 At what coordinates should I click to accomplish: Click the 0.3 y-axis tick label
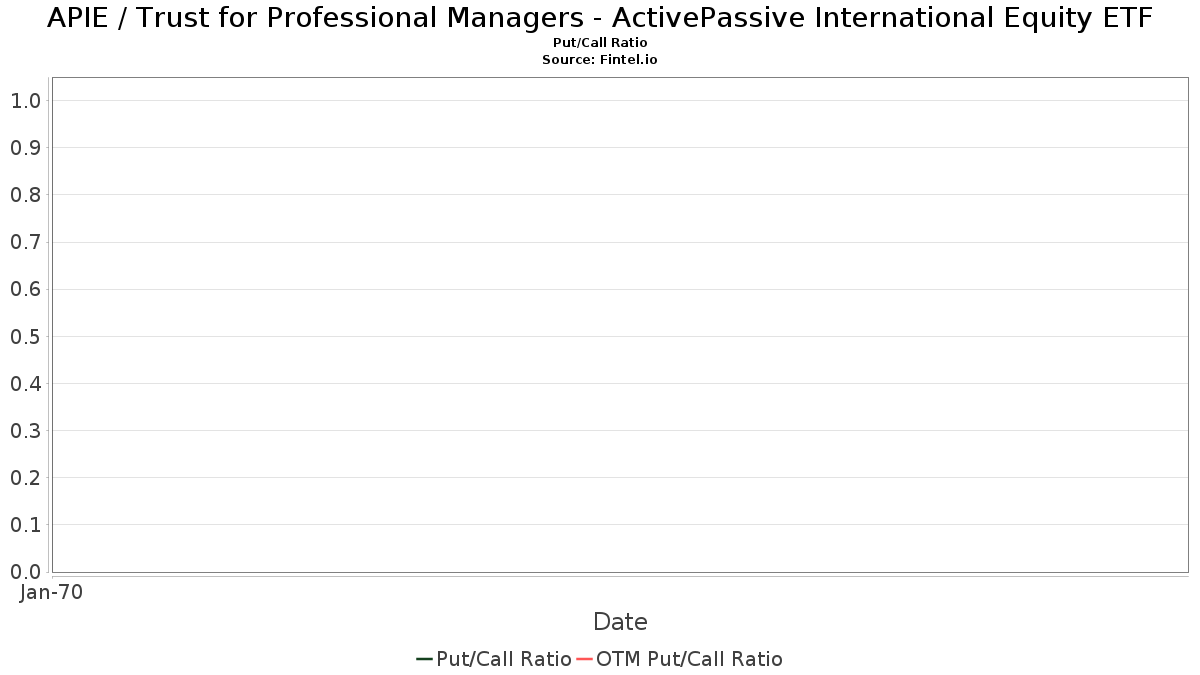[25, 430]
